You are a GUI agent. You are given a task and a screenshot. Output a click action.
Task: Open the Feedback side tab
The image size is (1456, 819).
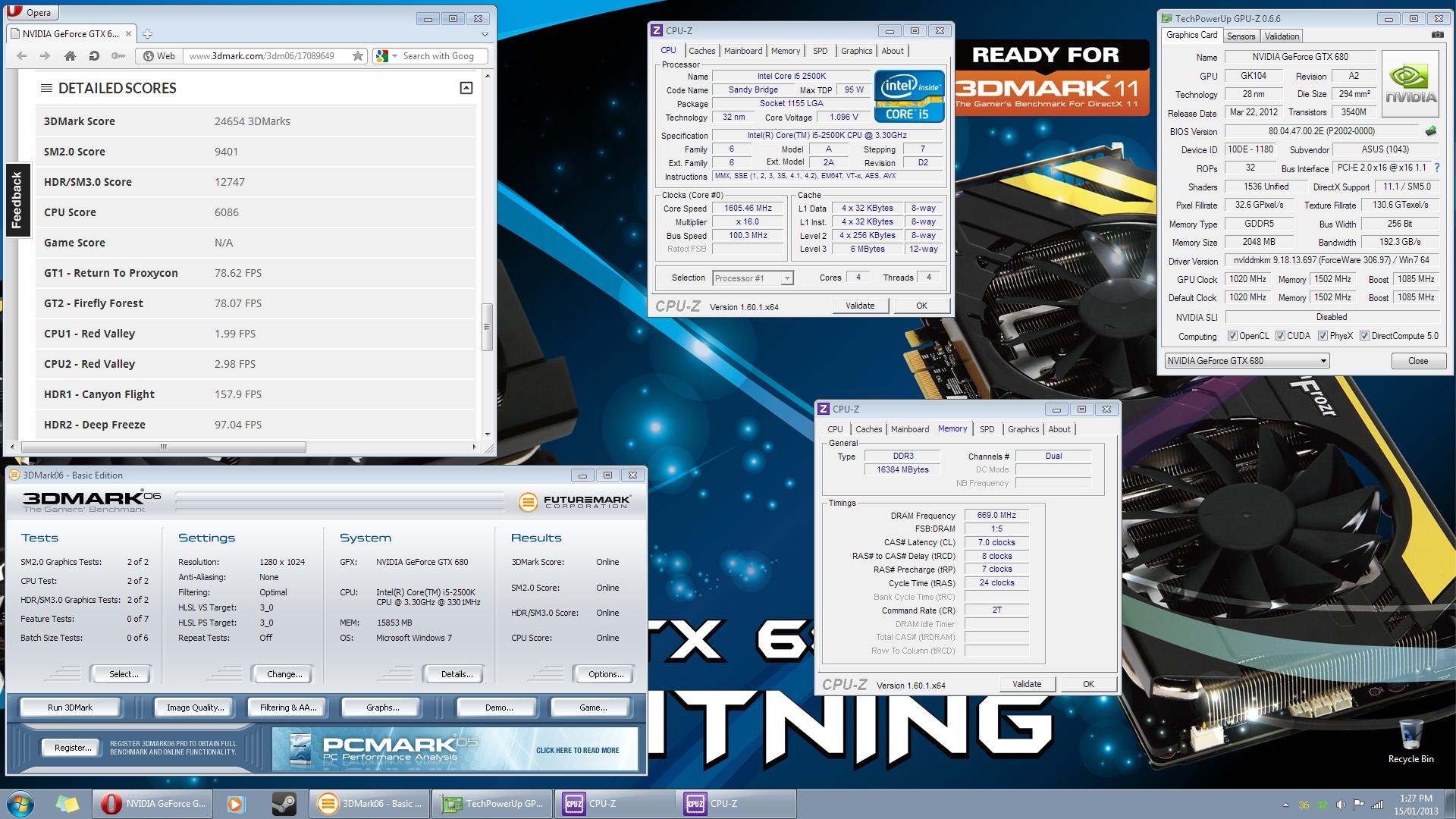click(17, 200)
